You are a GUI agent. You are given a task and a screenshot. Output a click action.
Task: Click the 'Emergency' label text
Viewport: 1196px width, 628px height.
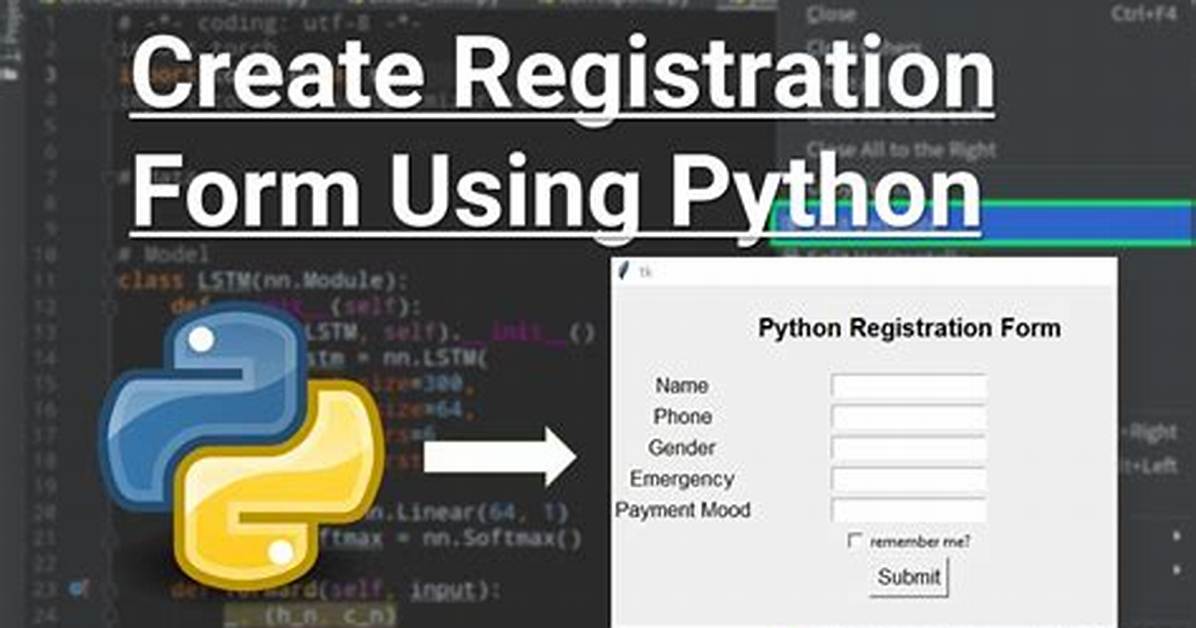click(681, 479)
